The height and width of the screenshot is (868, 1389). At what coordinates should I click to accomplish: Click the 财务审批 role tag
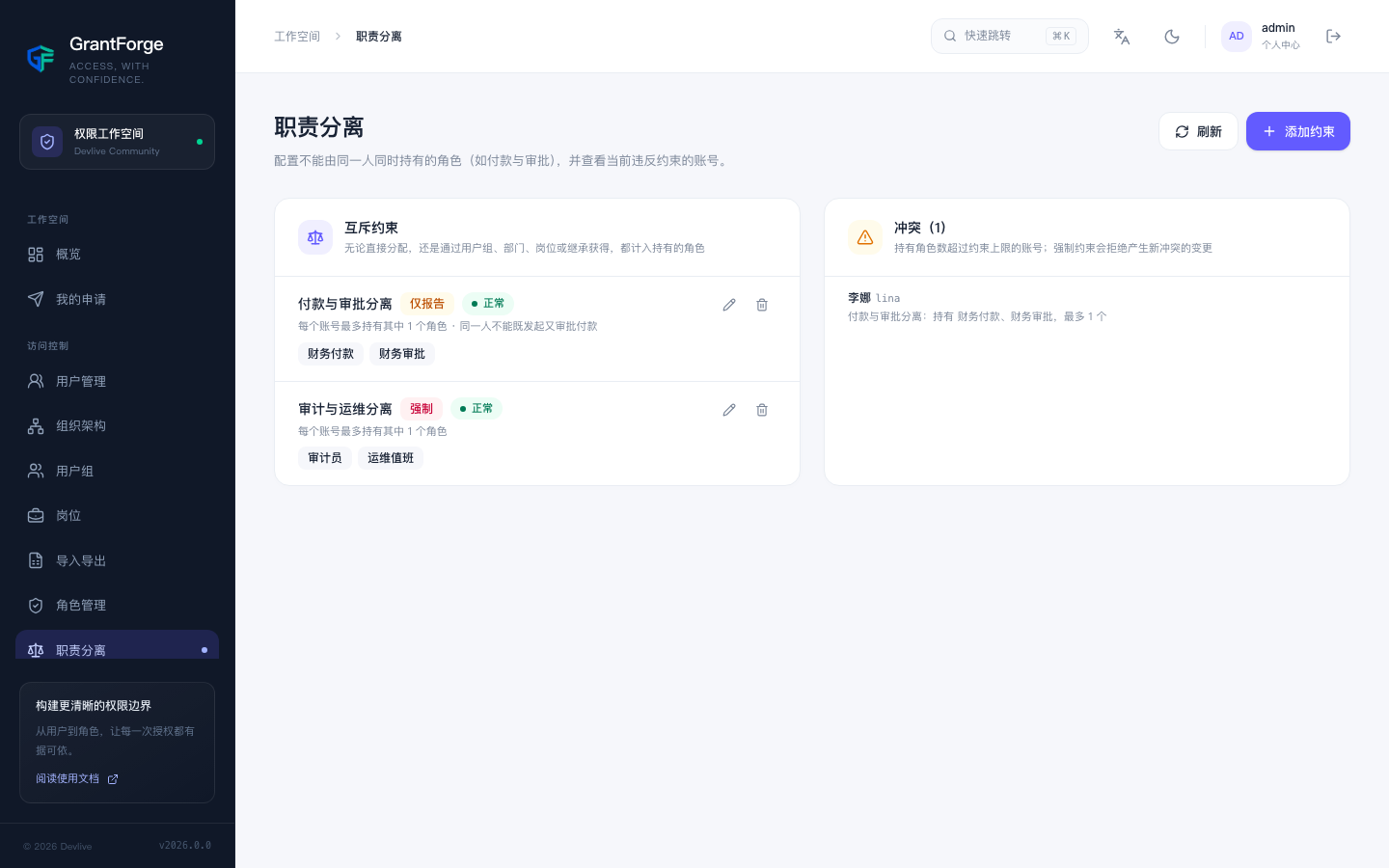click(402, 354)
